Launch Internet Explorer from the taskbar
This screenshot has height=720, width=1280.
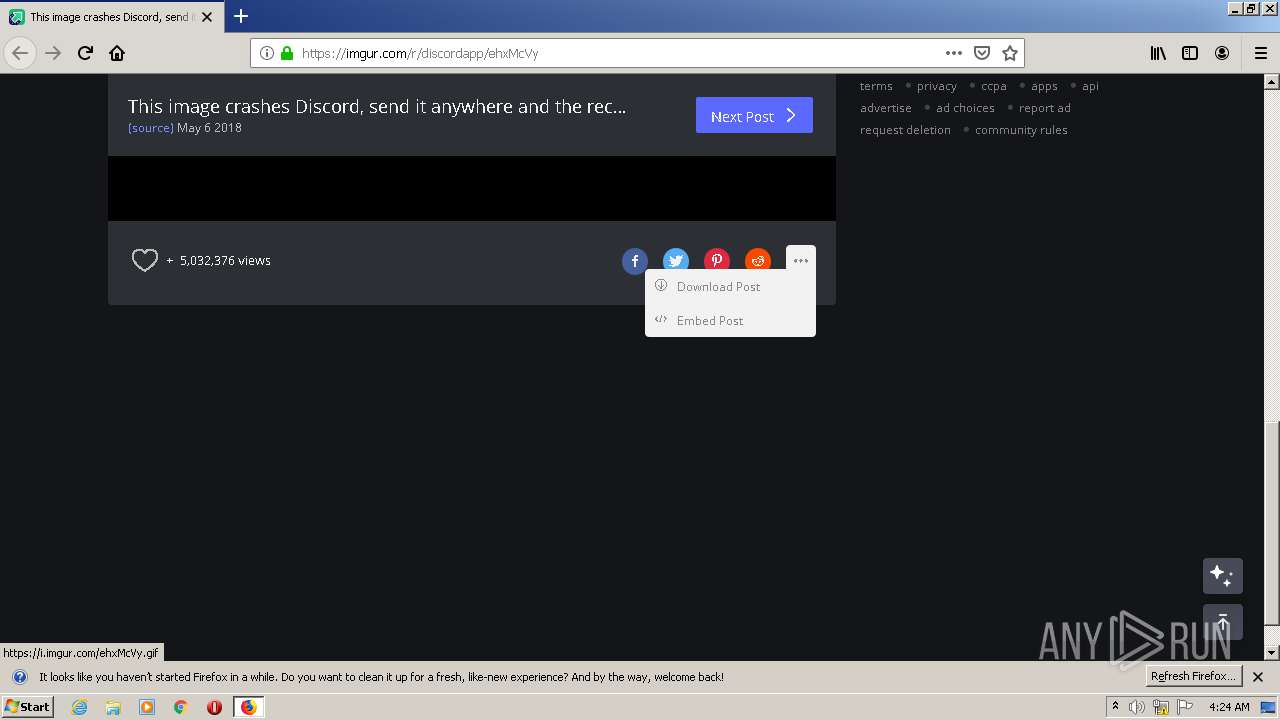point(80,707)
